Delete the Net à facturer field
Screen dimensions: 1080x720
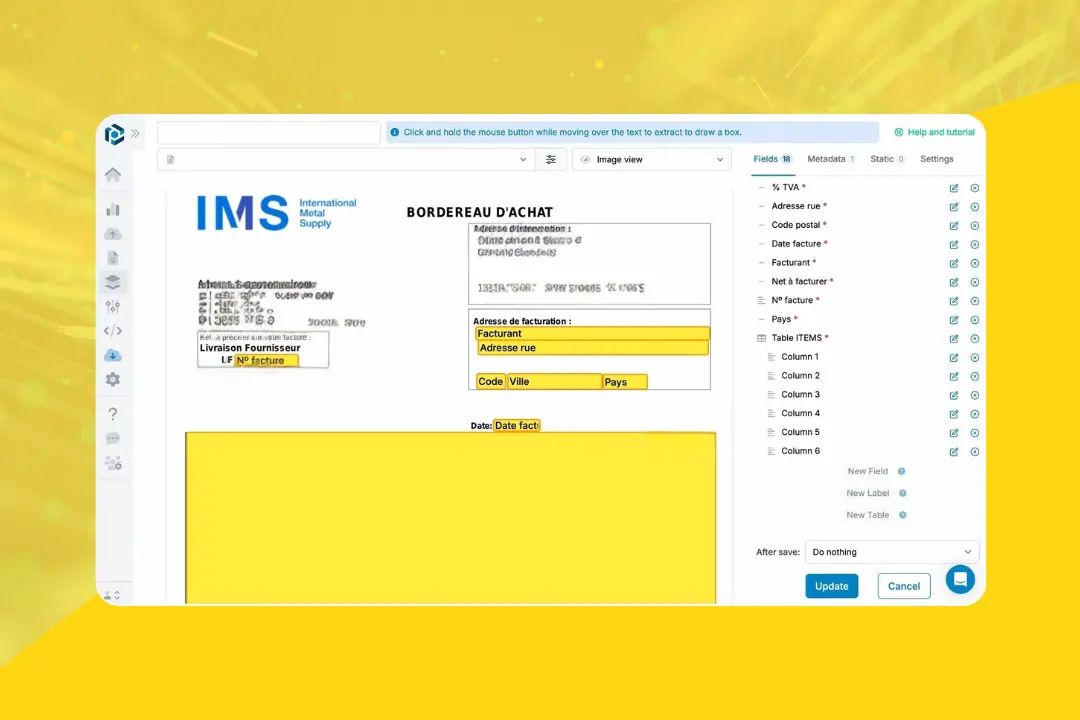(x=975, y=282)
